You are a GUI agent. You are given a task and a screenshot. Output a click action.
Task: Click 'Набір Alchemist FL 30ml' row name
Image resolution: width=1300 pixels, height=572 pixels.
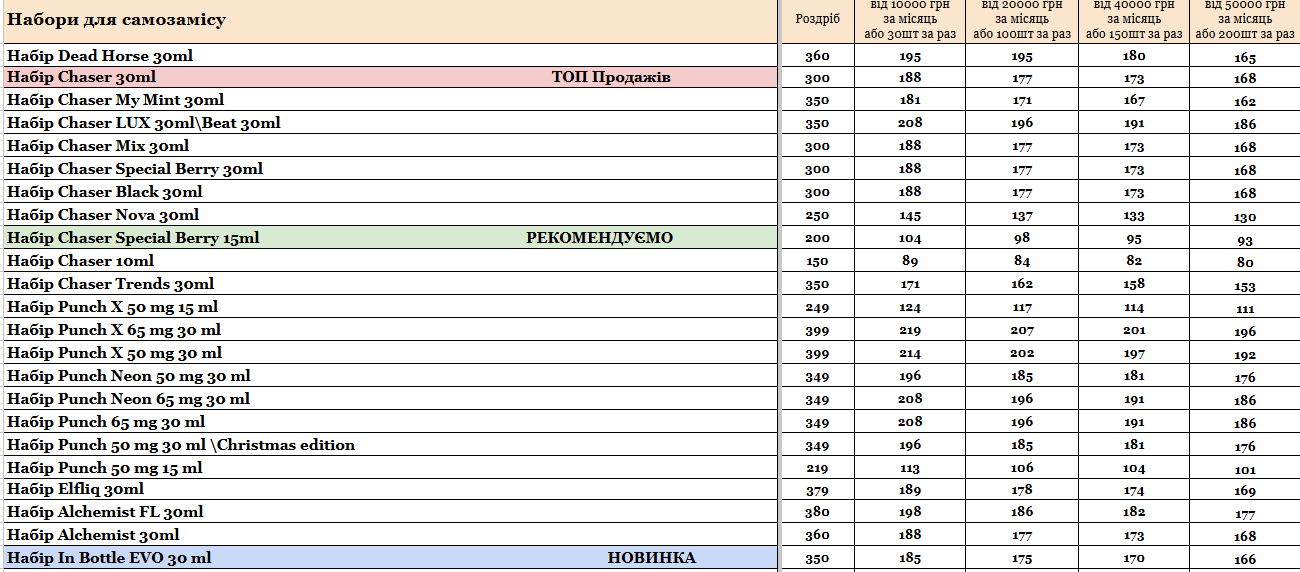105,512
